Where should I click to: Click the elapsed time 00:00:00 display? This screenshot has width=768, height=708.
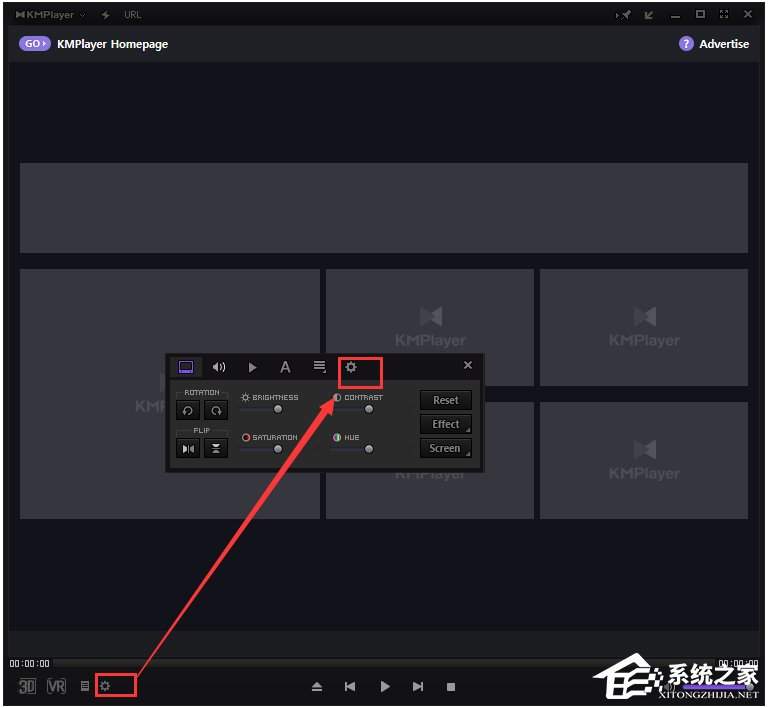click(29, 663)
